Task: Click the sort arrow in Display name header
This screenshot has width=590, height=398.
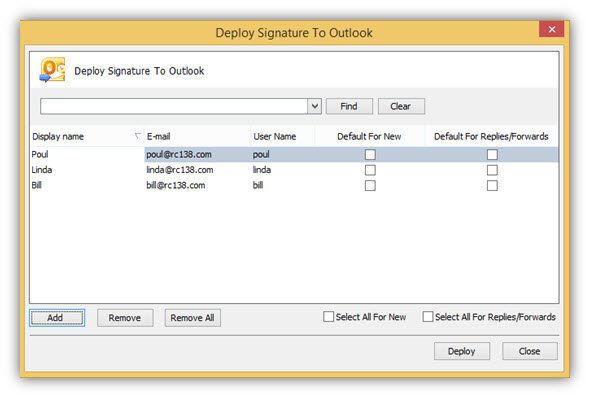Action: pos(138,136)
